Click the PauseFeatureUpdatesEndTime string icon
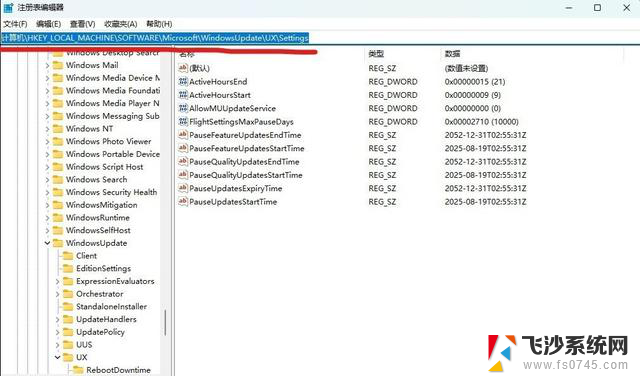640x376 pixels. click(183, 135)
